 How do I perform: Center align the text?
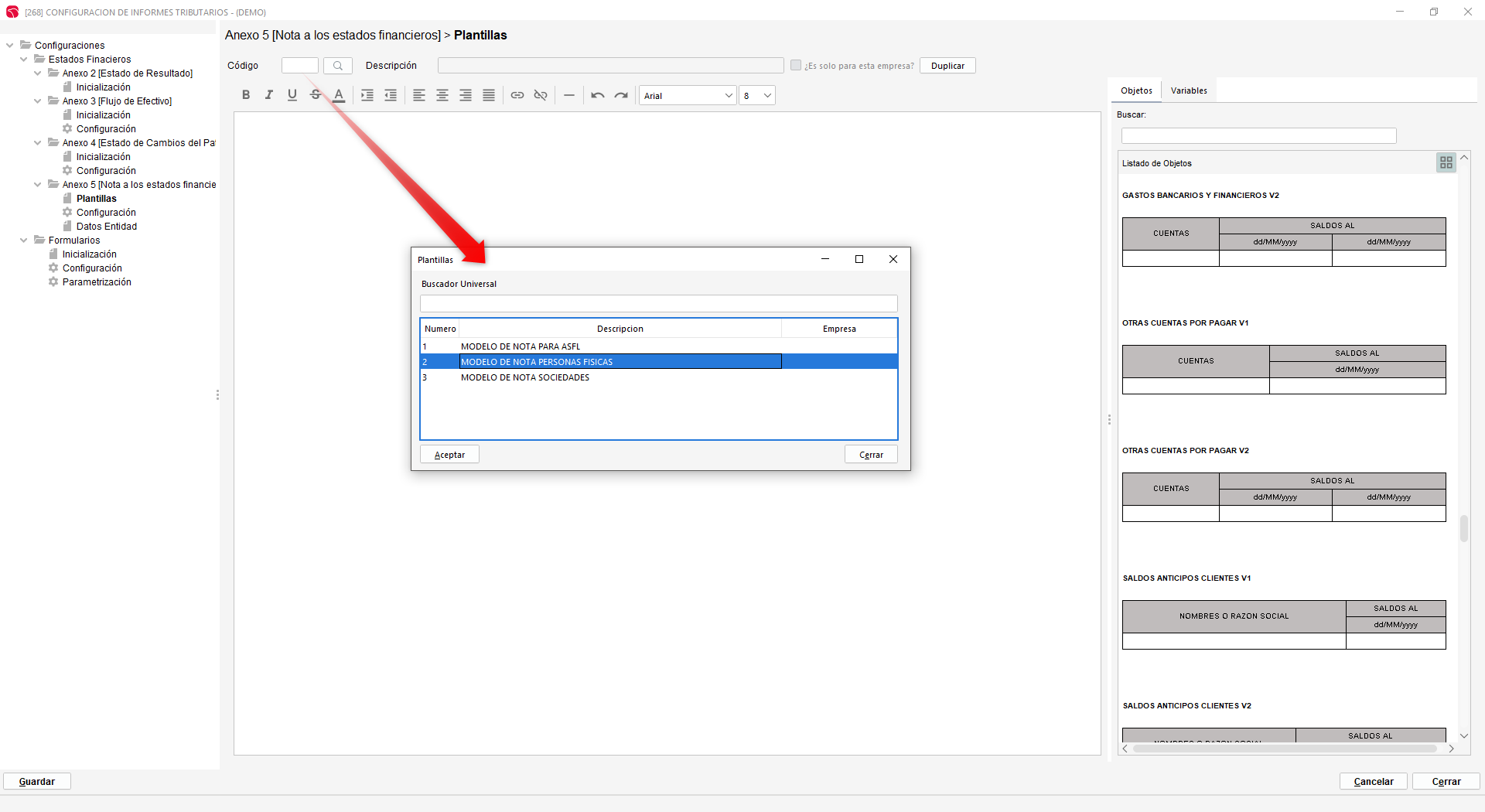pyautogui.click(x=442, y=95)
